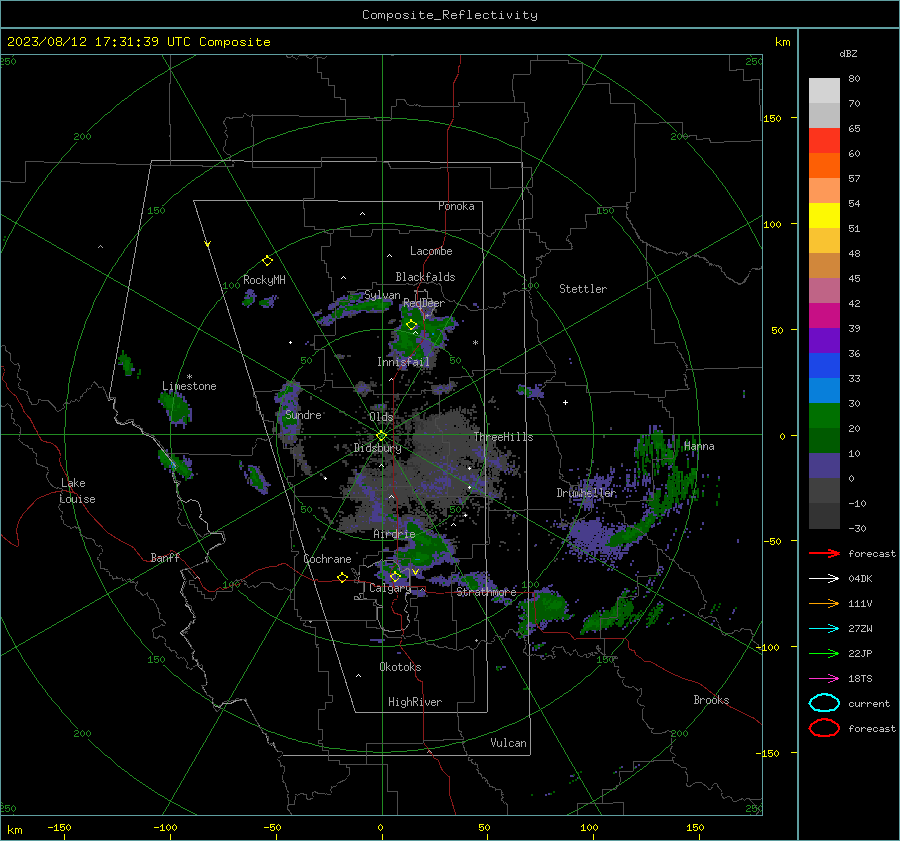Viewport: 900px width, 841px height.
Task: Click the Stettler label
Action: 583,289
